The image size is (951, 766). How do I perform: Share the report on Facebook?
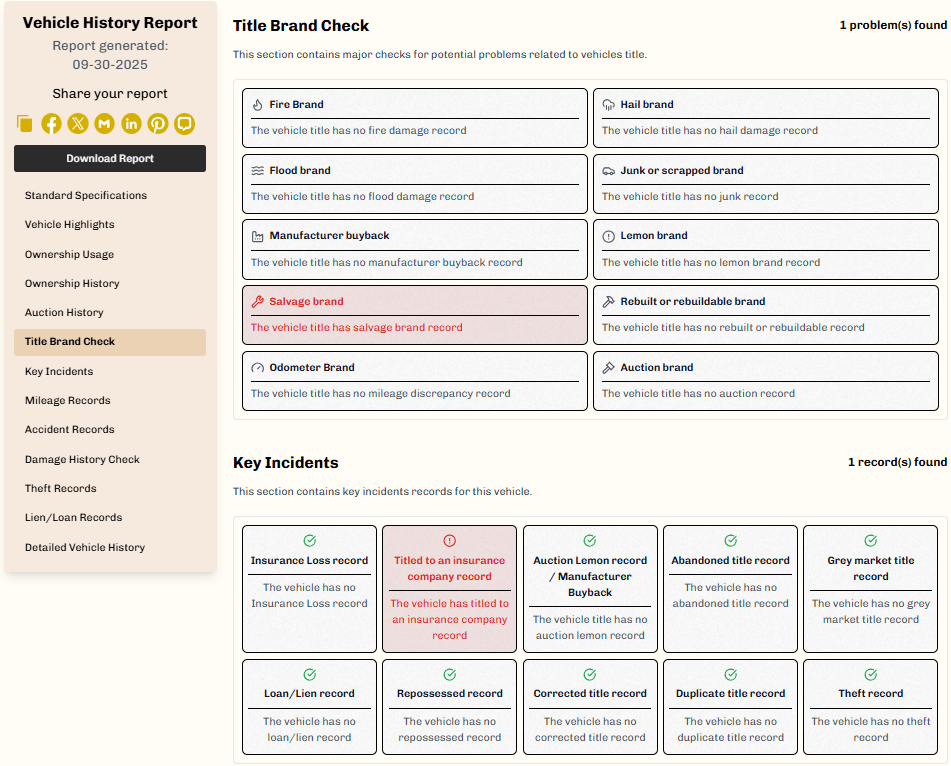(51, 124)
